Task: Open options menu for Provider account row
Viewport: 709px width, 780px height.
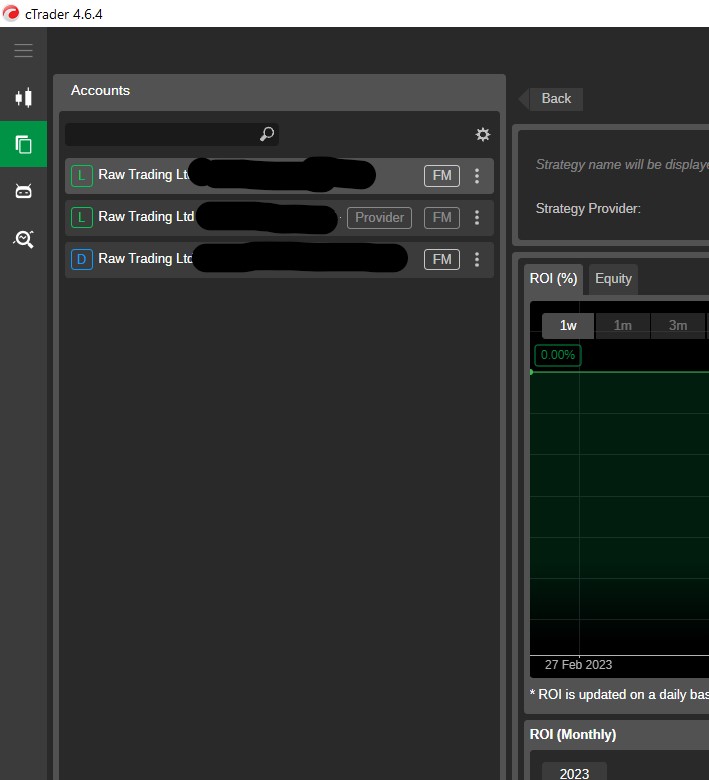Action: (x=477, y=217)
